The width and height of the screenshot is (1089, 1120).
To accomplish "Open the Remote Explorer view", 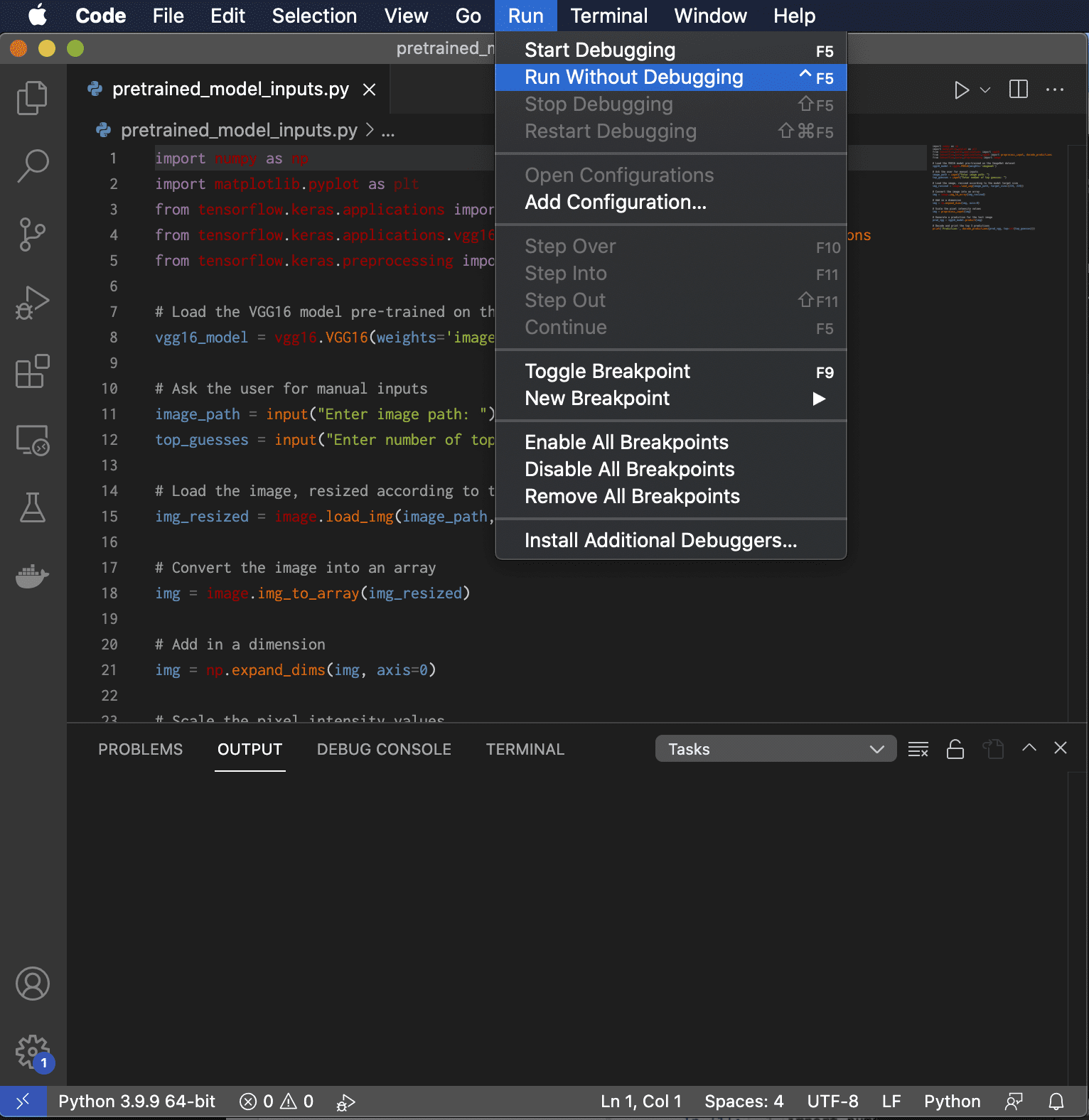I will (x=32, y=440).
